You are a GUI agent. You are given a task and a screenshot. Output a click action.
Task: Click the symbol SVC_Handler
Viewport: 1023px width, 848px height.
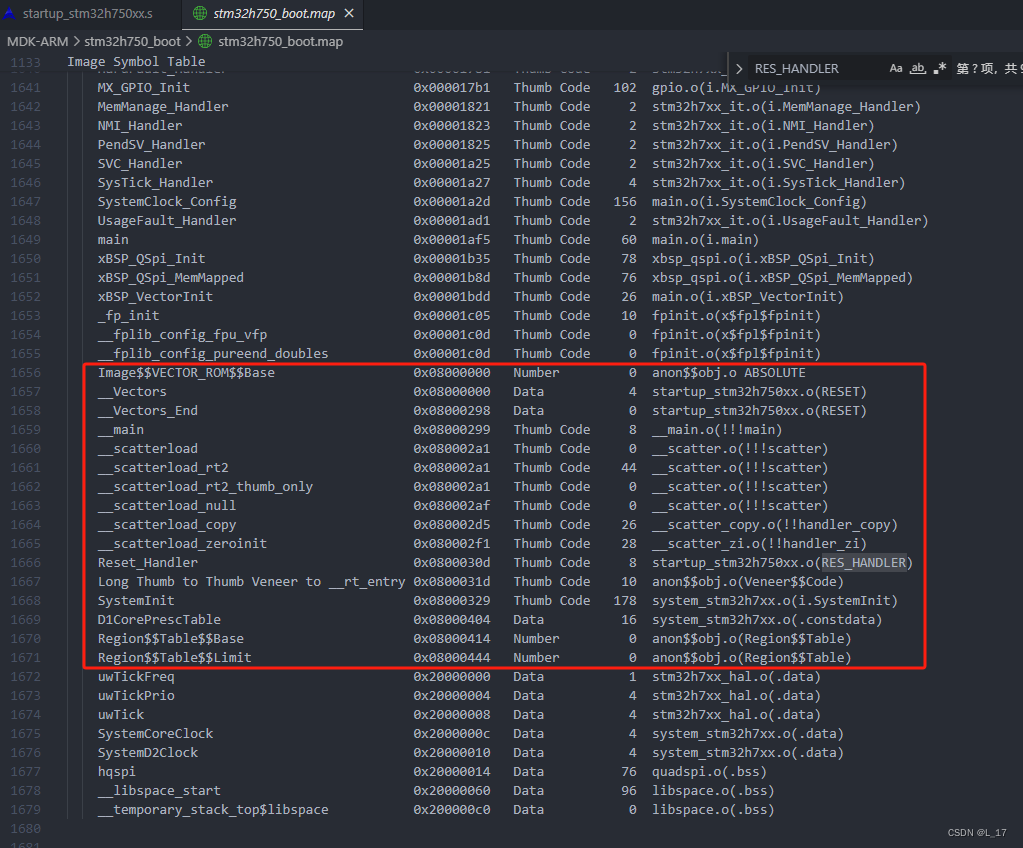point(140,163)
